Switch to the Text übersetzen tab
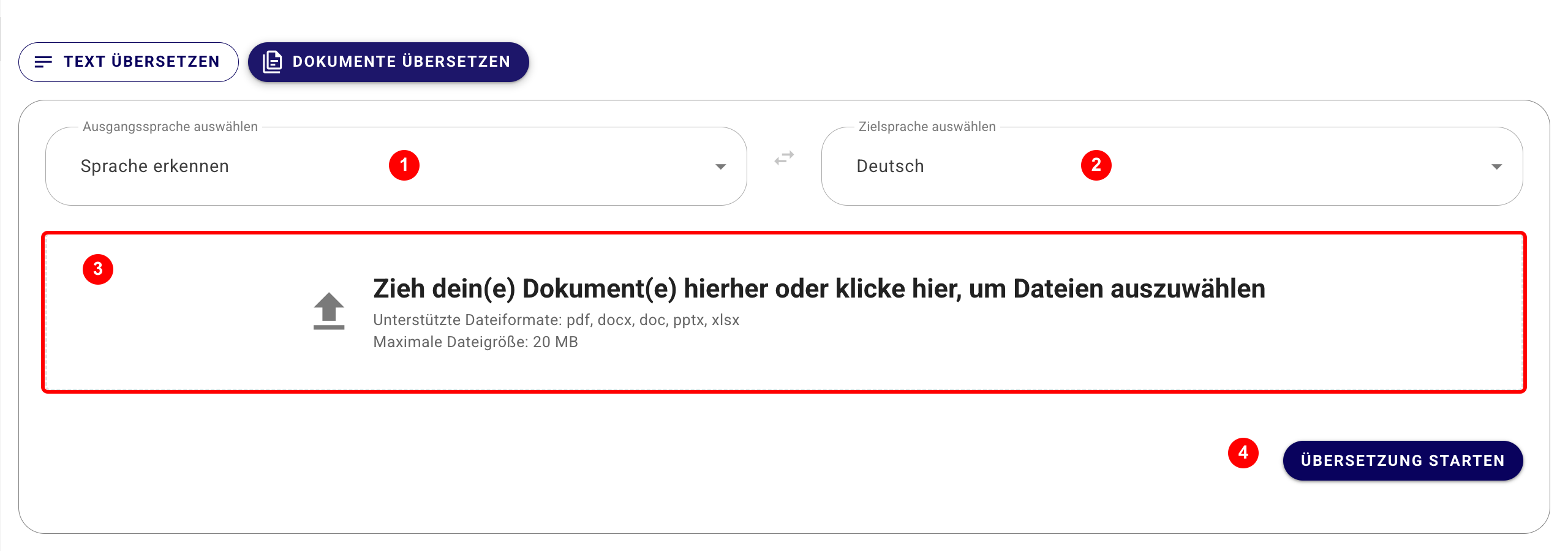 tap(129, 62)
